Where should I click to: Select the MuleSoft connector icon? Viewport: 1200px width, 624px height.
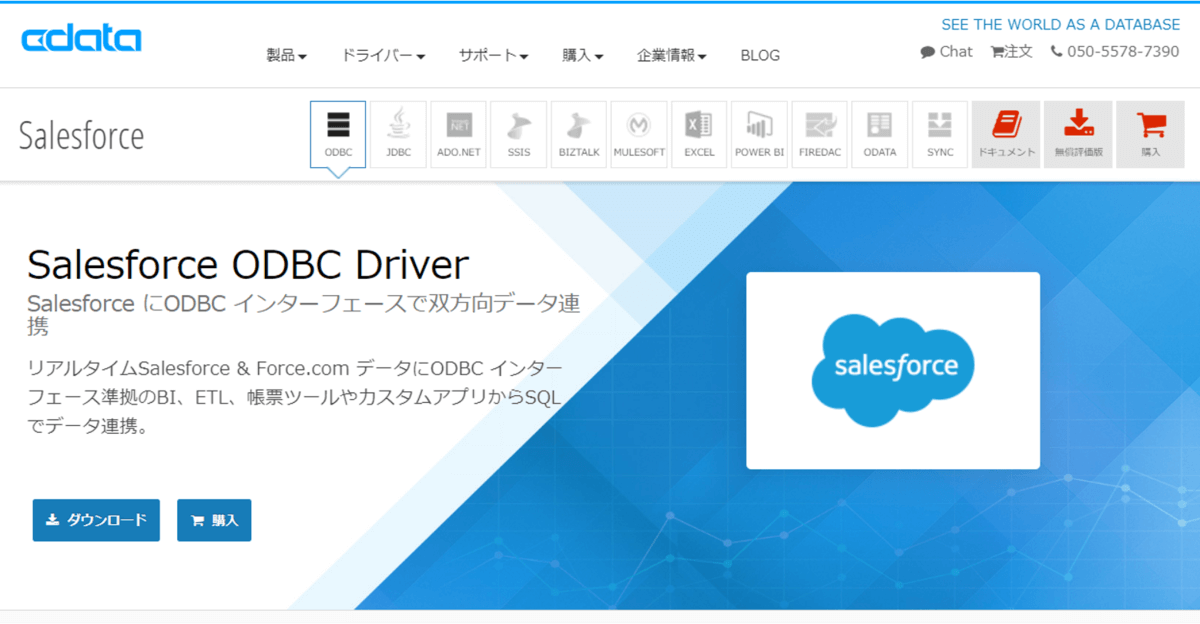[639, 134]
